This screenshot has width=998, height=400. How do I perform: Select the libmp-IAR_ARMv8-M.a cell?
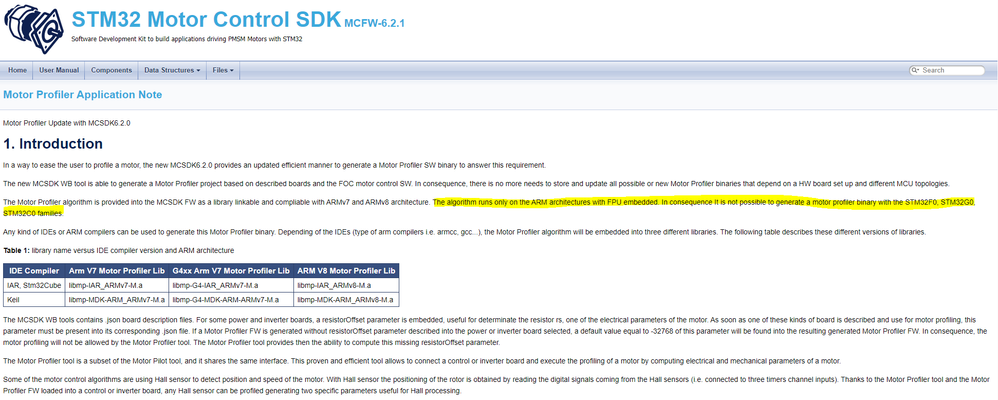point(347,285)
